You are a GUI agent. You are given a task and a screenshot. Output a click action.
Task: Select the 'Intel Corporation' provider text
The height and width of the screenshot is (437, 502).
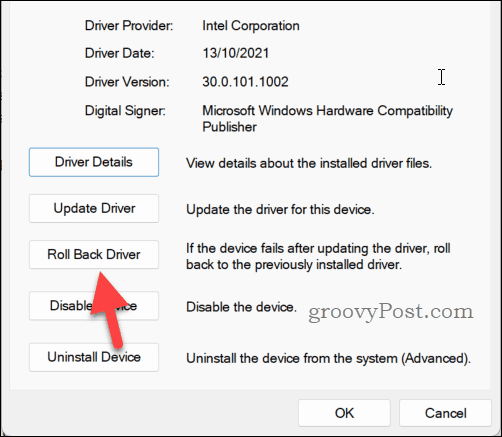tap(251, 26)
